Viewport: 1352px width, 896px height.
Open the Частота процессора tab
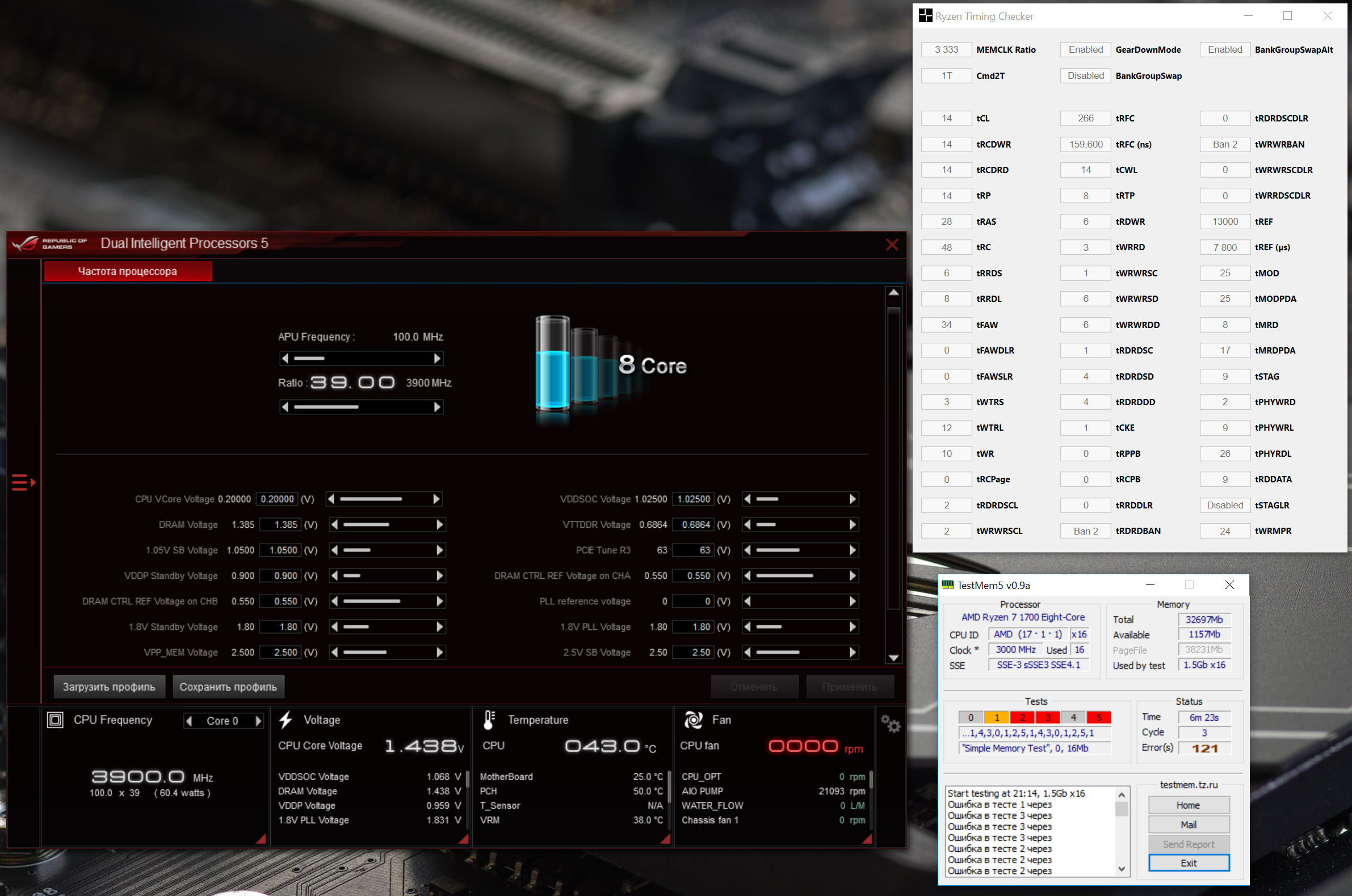128,271
